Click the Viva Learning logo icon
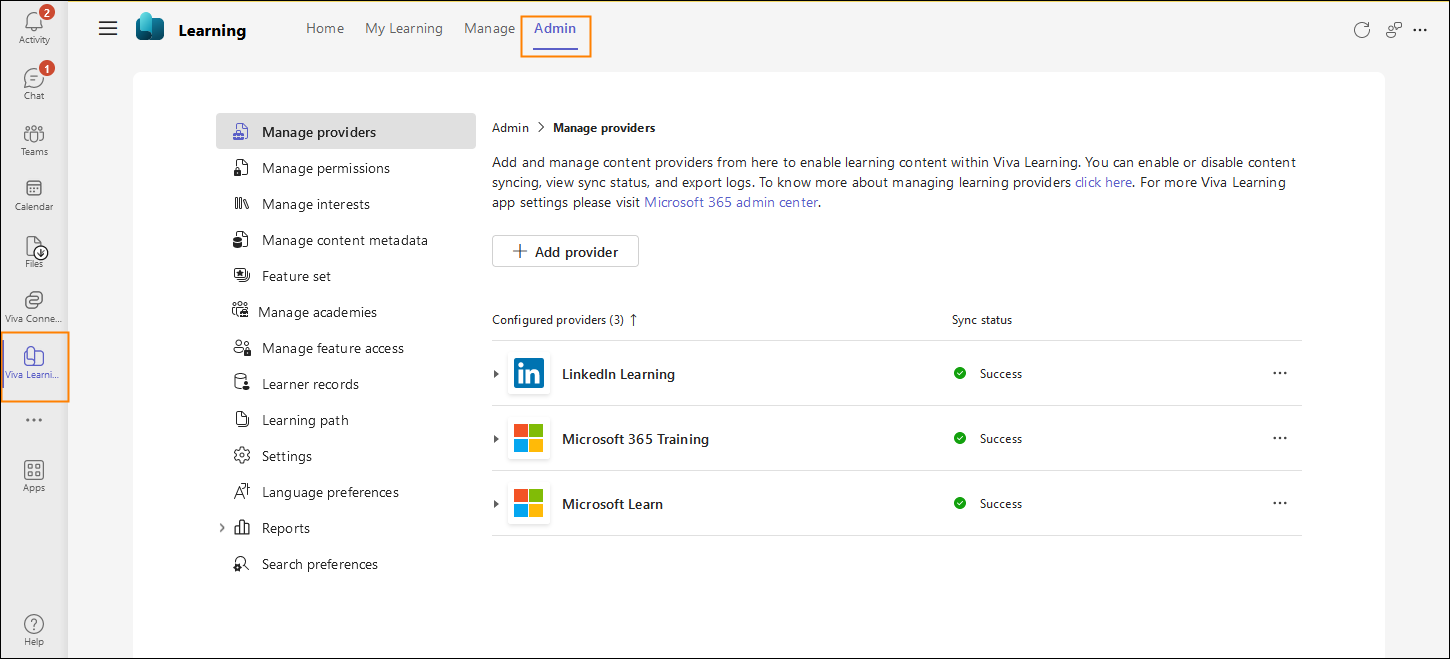Viewport: 1450px width, 659px height. 150,27
